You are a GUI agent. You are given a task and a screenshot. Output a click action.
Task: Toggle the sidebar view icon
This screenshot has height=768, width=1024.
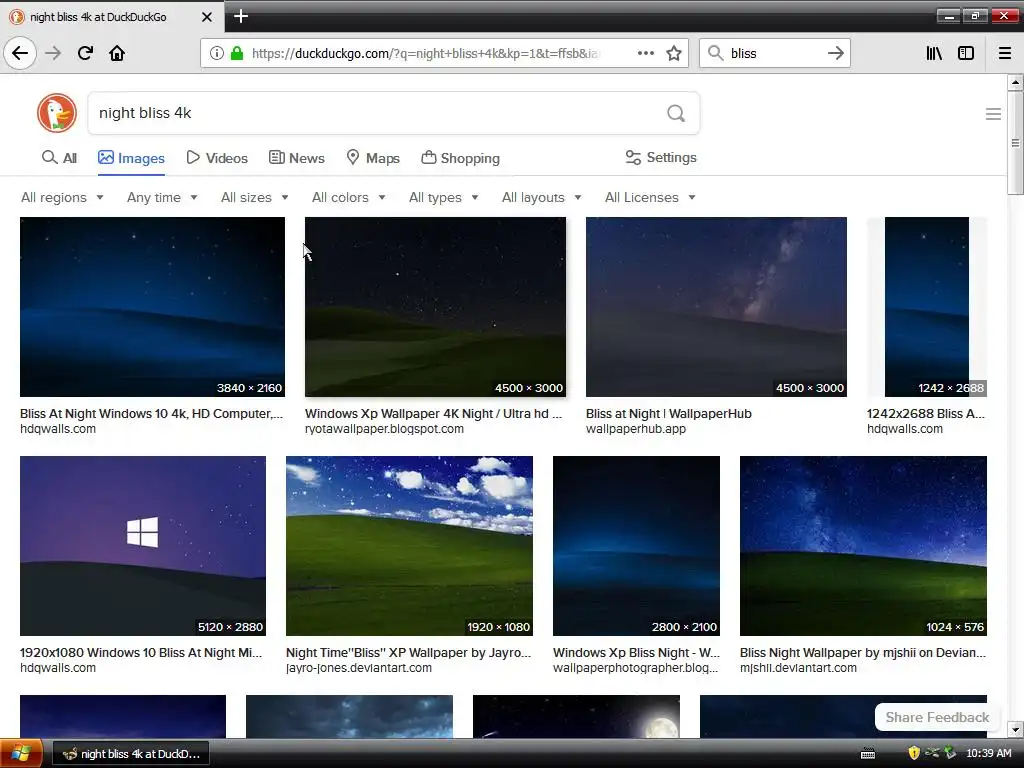click(966, 53)
